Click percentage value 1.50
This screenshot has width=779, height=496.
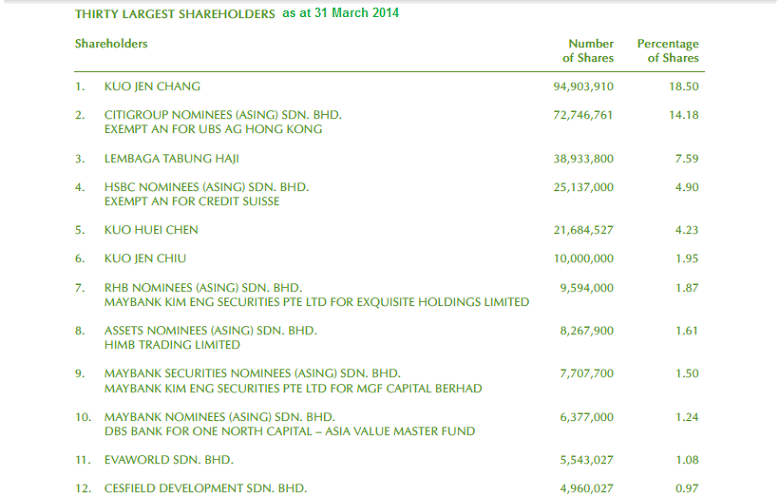687,374
